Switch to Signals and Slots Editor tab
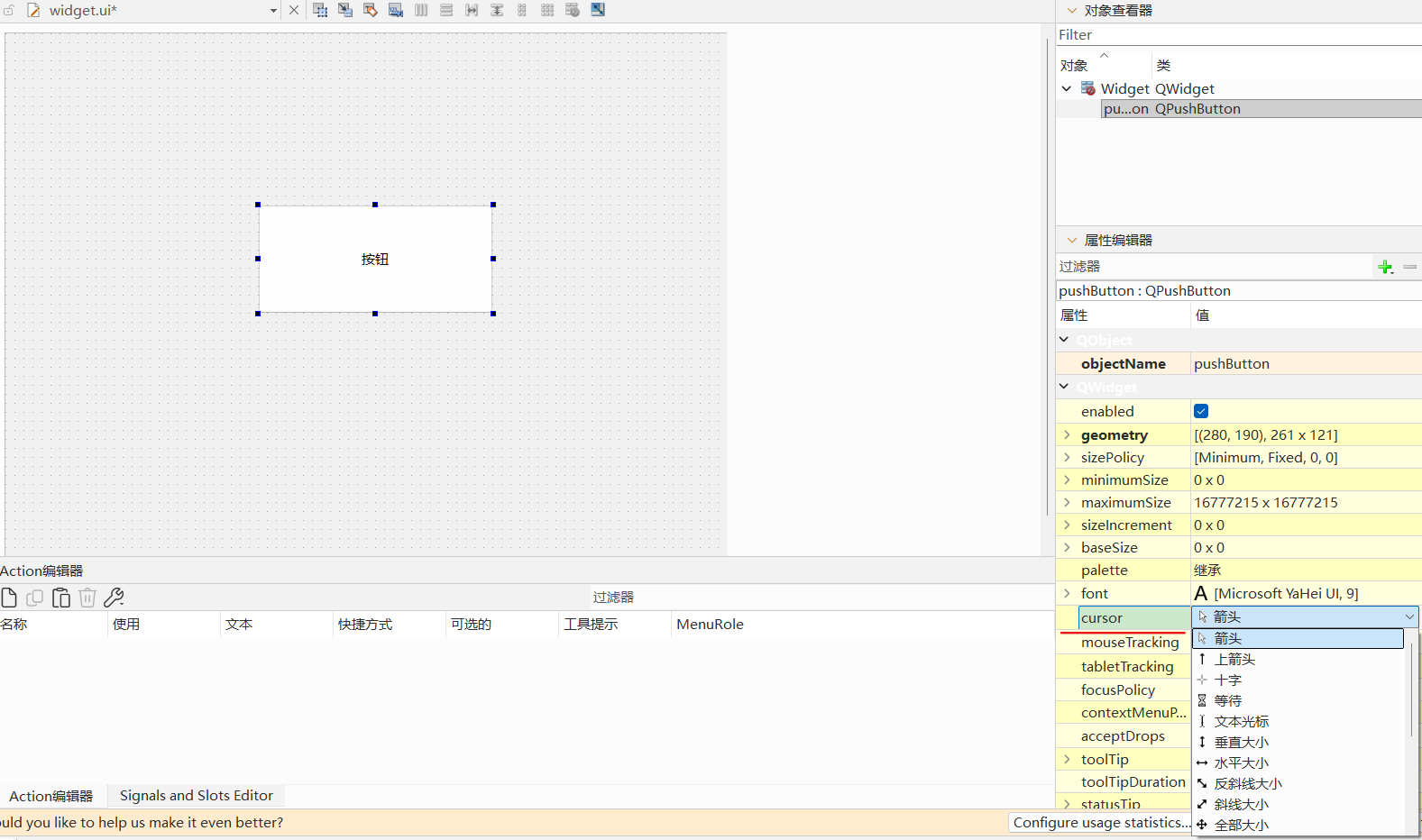 [x=197, y=796]
